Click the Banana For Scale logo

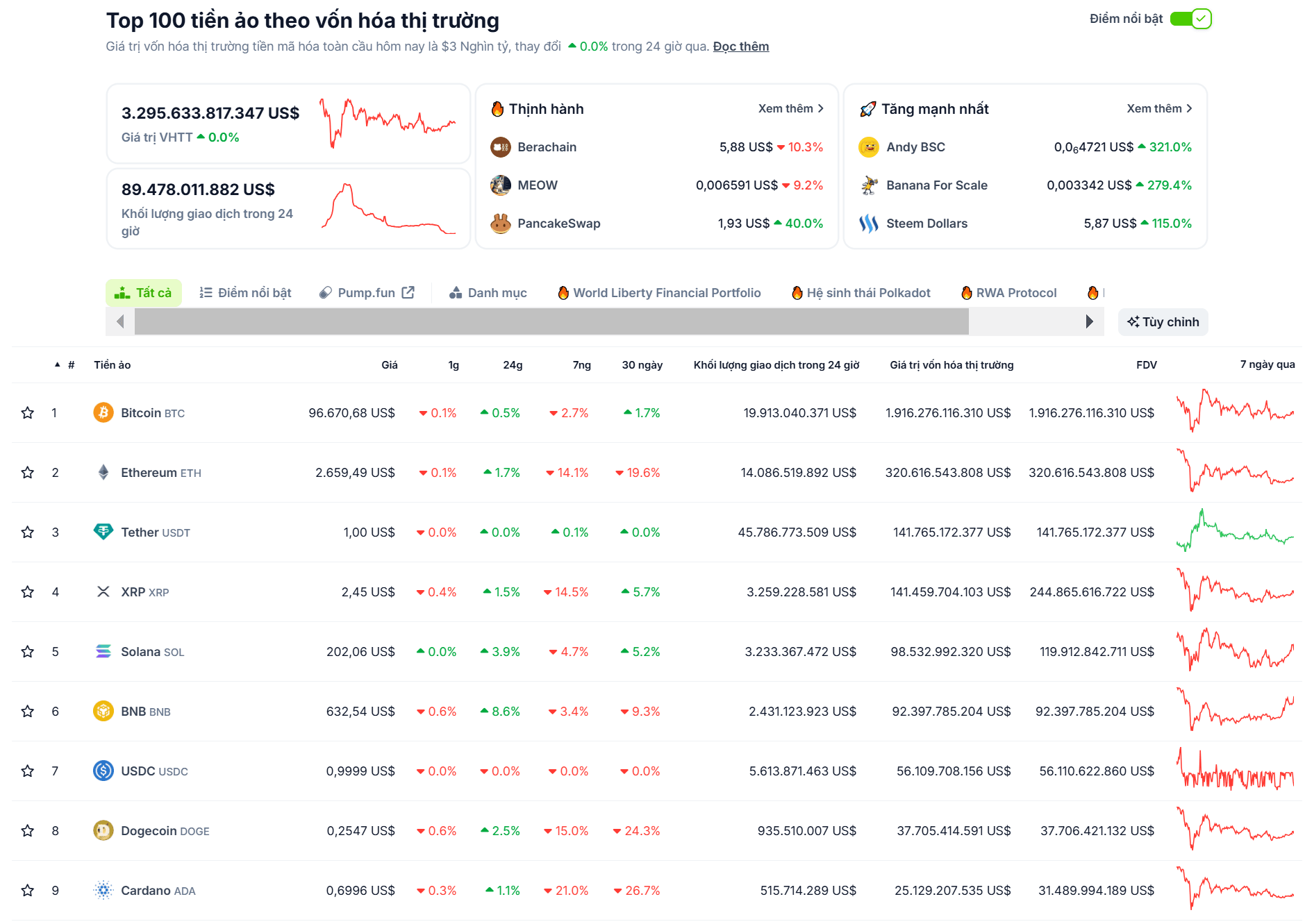(869, 185)
